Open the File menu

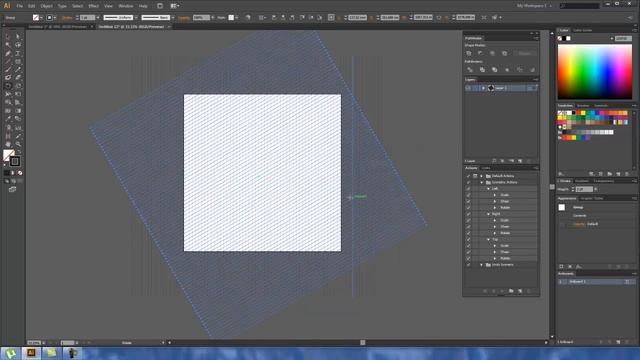pos(20,6)
